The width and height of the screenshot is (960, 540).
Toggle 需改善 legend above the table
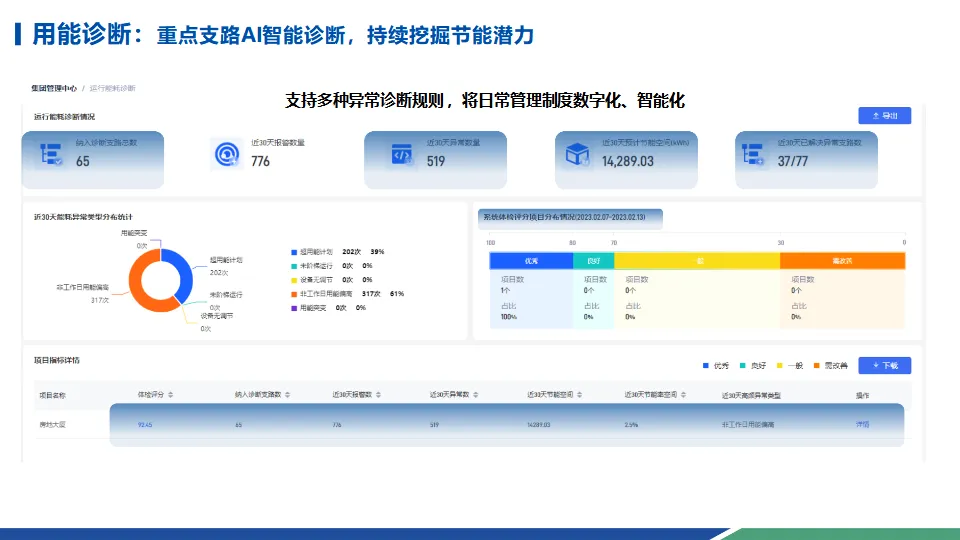point(830,366)
